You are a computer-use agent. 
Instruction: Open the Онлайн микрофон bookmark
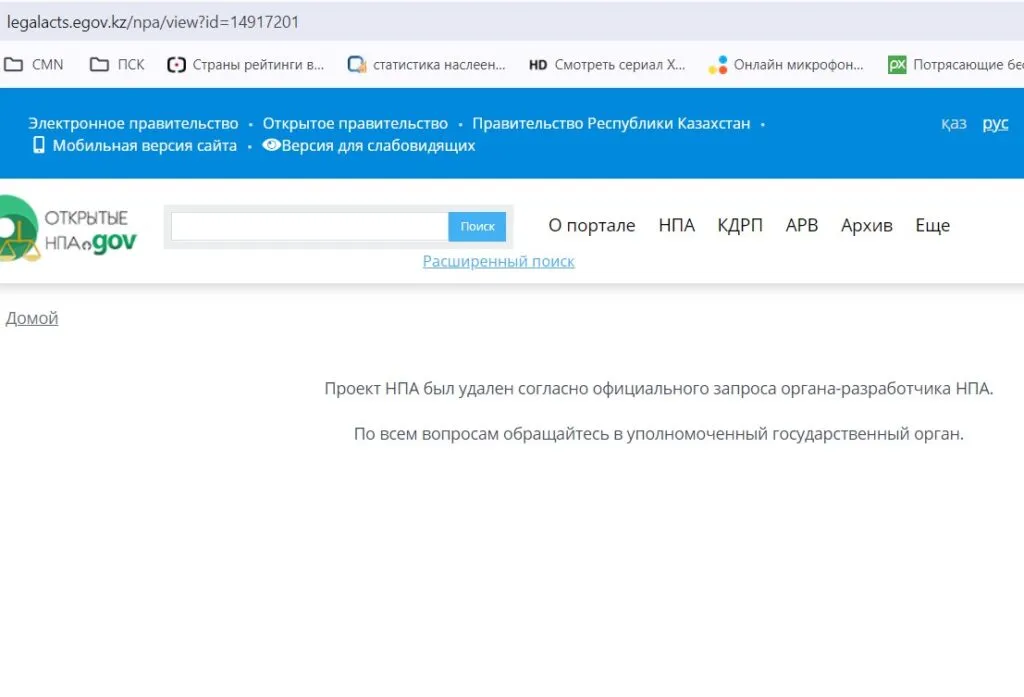click(786, 65)
